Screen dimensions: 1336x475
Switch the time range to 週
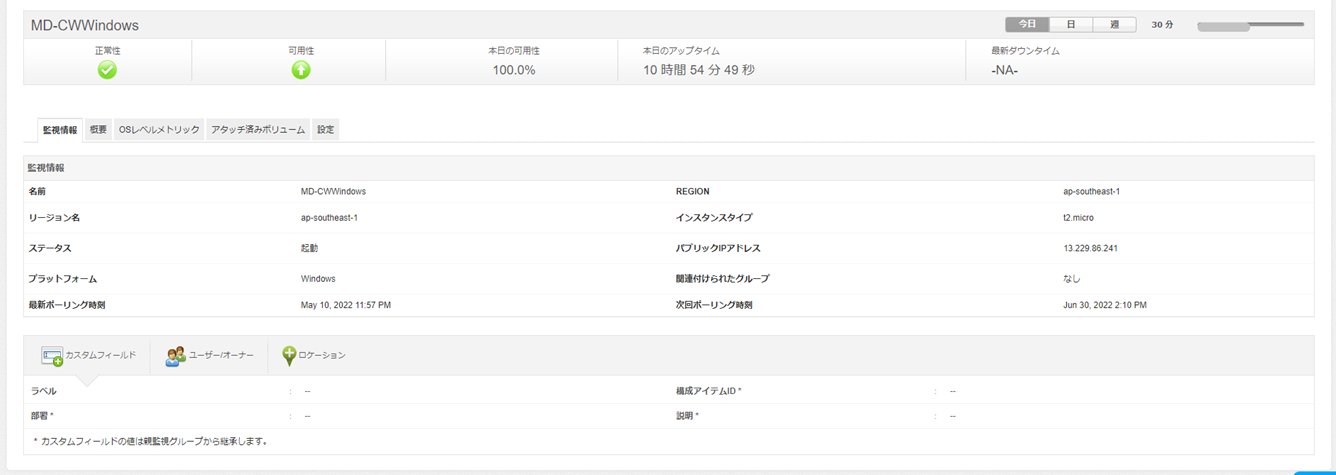[1114, 24]
